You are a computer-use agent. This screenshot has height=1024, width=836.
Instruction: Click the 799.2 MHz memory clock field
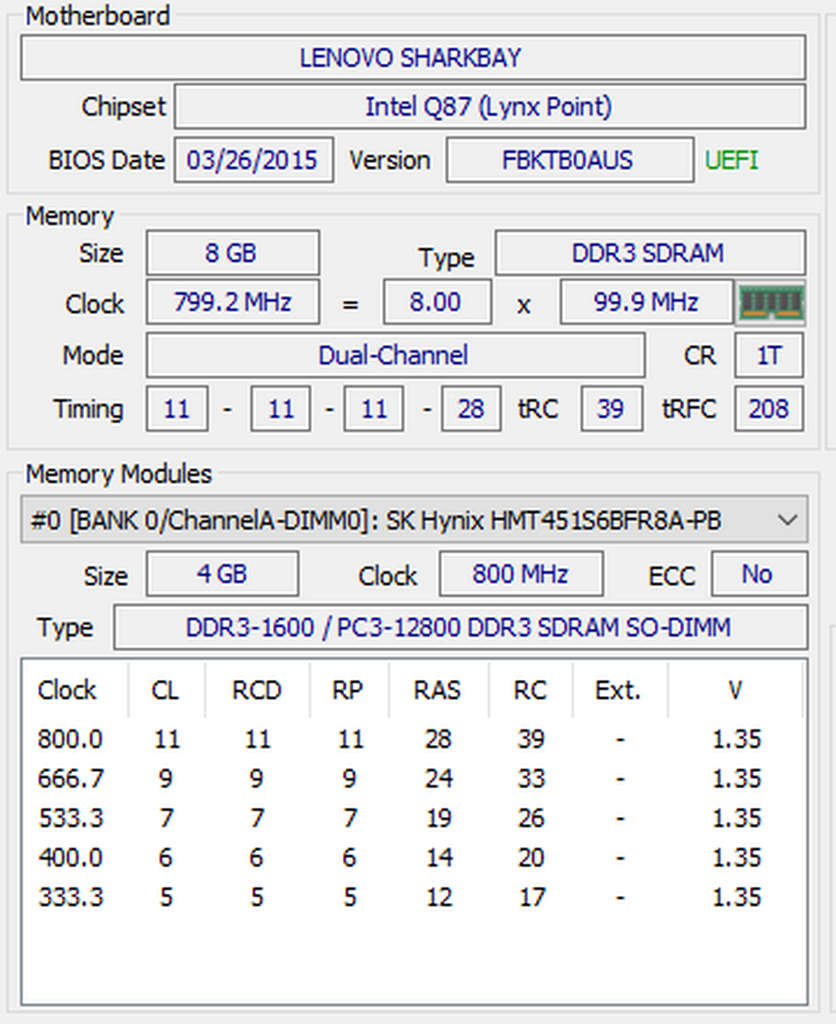click(x=232, y=302)
